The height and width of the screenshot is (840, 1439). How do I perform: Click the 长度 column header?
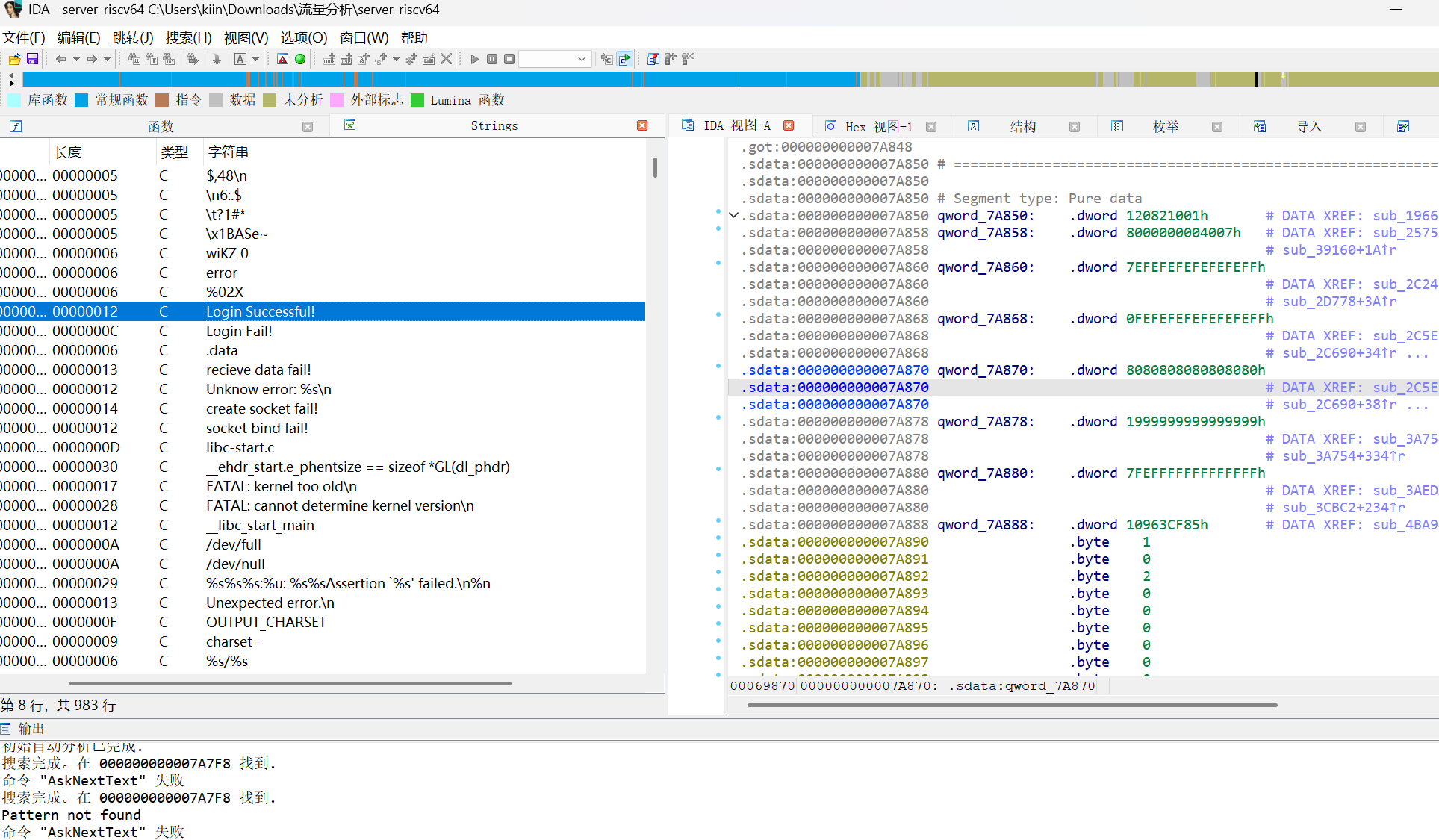pyautogui.click(x=68, y=152)
